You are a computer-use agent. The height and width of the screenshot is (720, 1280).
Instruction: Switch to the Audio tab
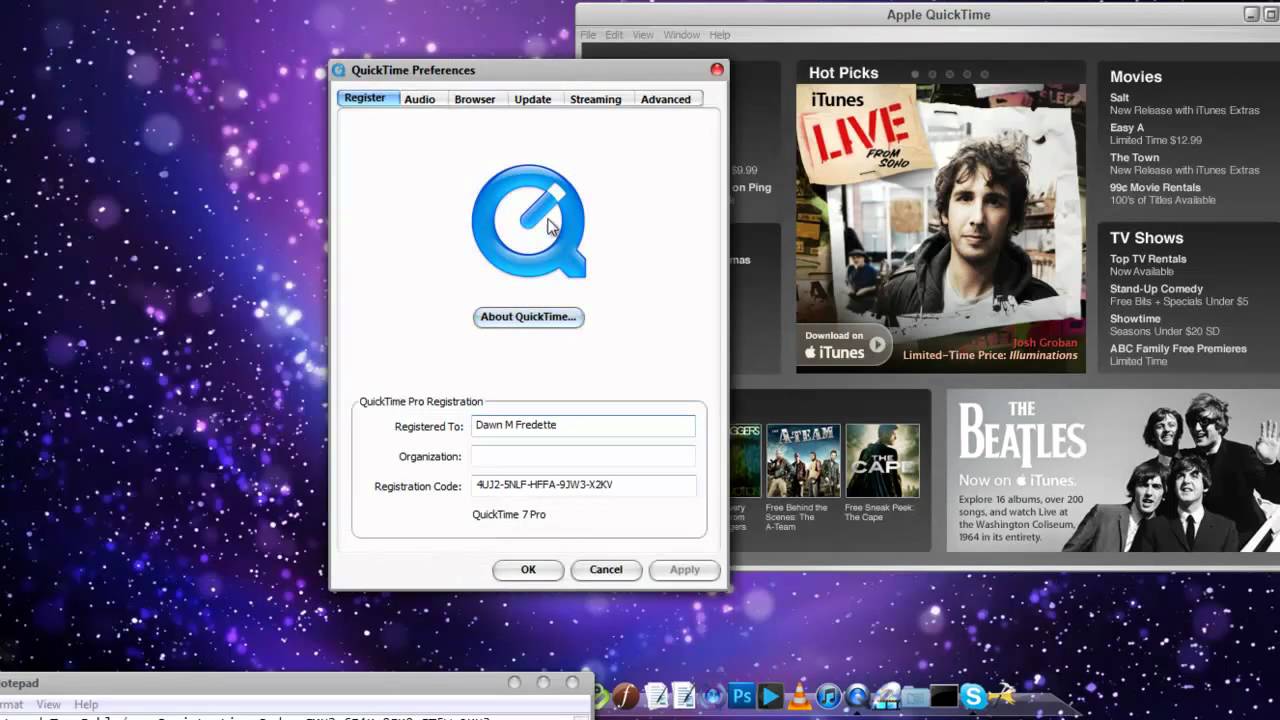[420, 99]
